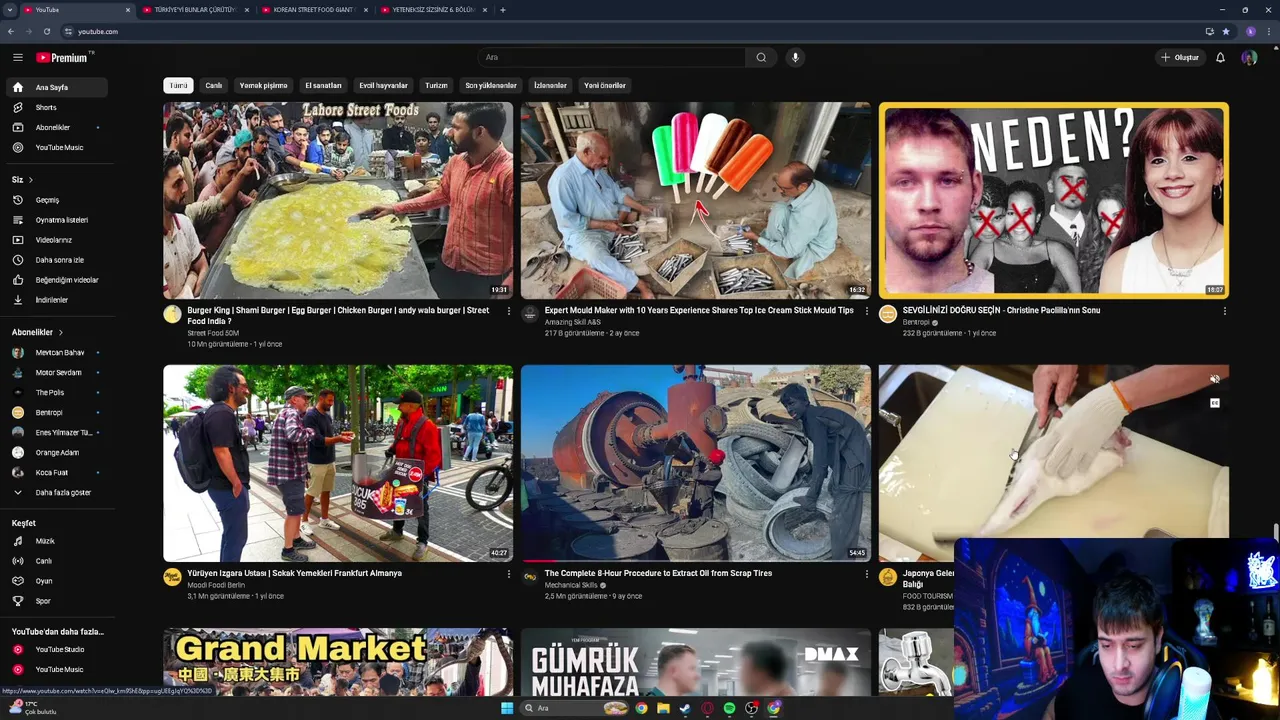Open Windows Start menu
Screen dimensions: 1280x720
[x=507, y=708]
